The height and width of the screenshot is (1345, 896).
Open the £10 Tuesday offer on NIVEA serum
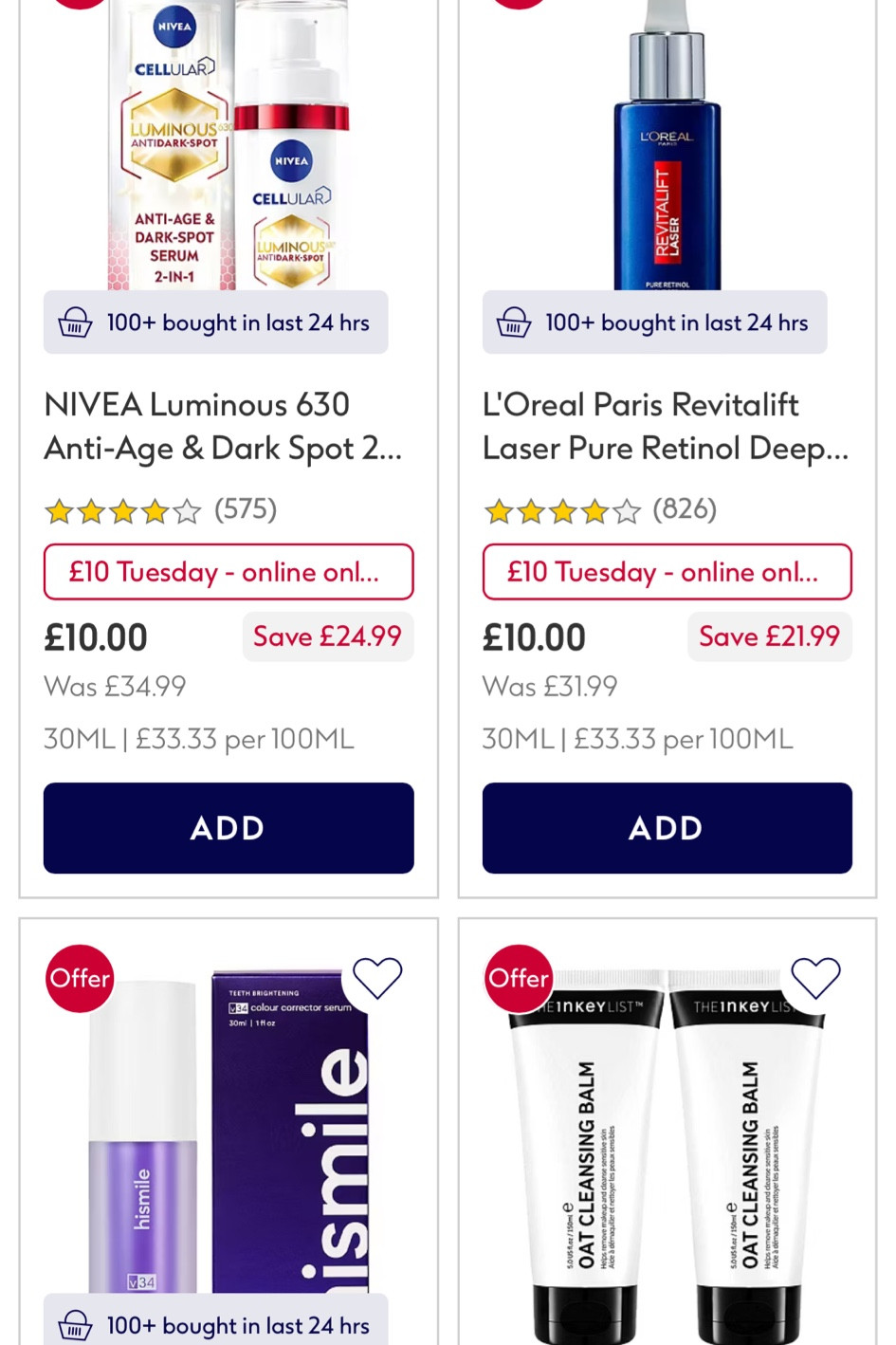point(228,572)
